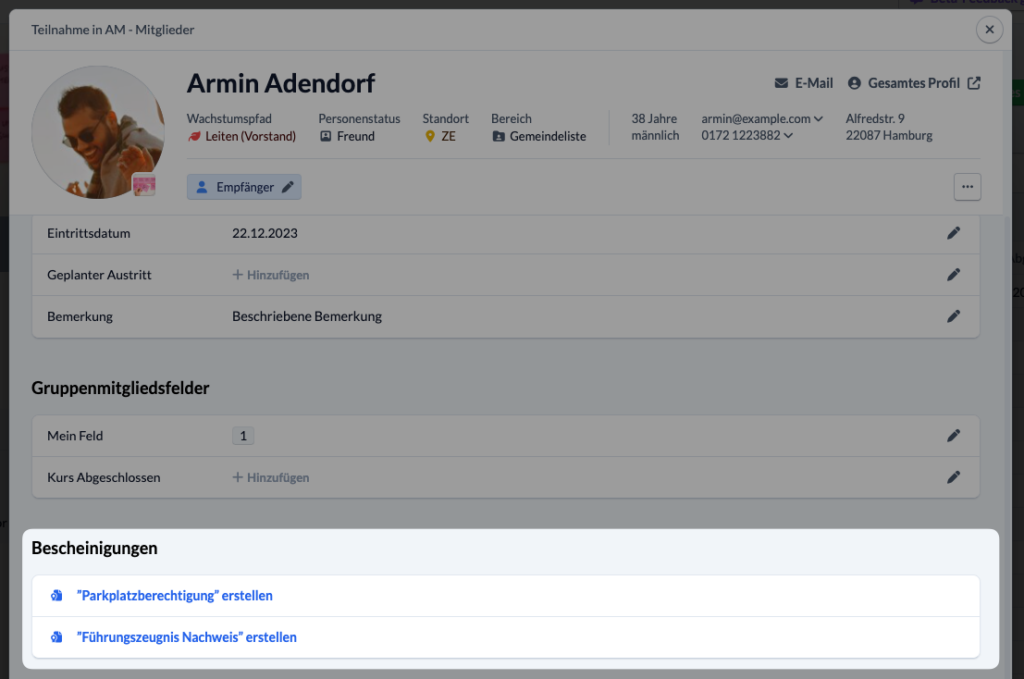Viewport: 1024px width, 679px height.
Task: Create the "Führungszeugnis Nachweis" certificate
Action: coord(187,637)
